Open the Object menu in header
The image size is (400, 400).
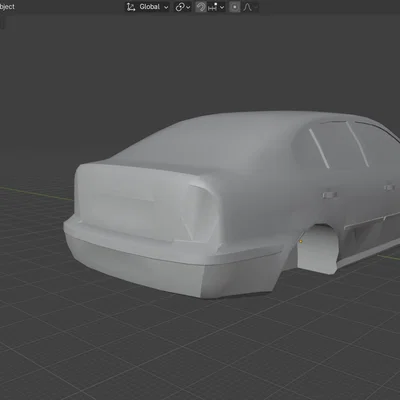pos(7,7)
